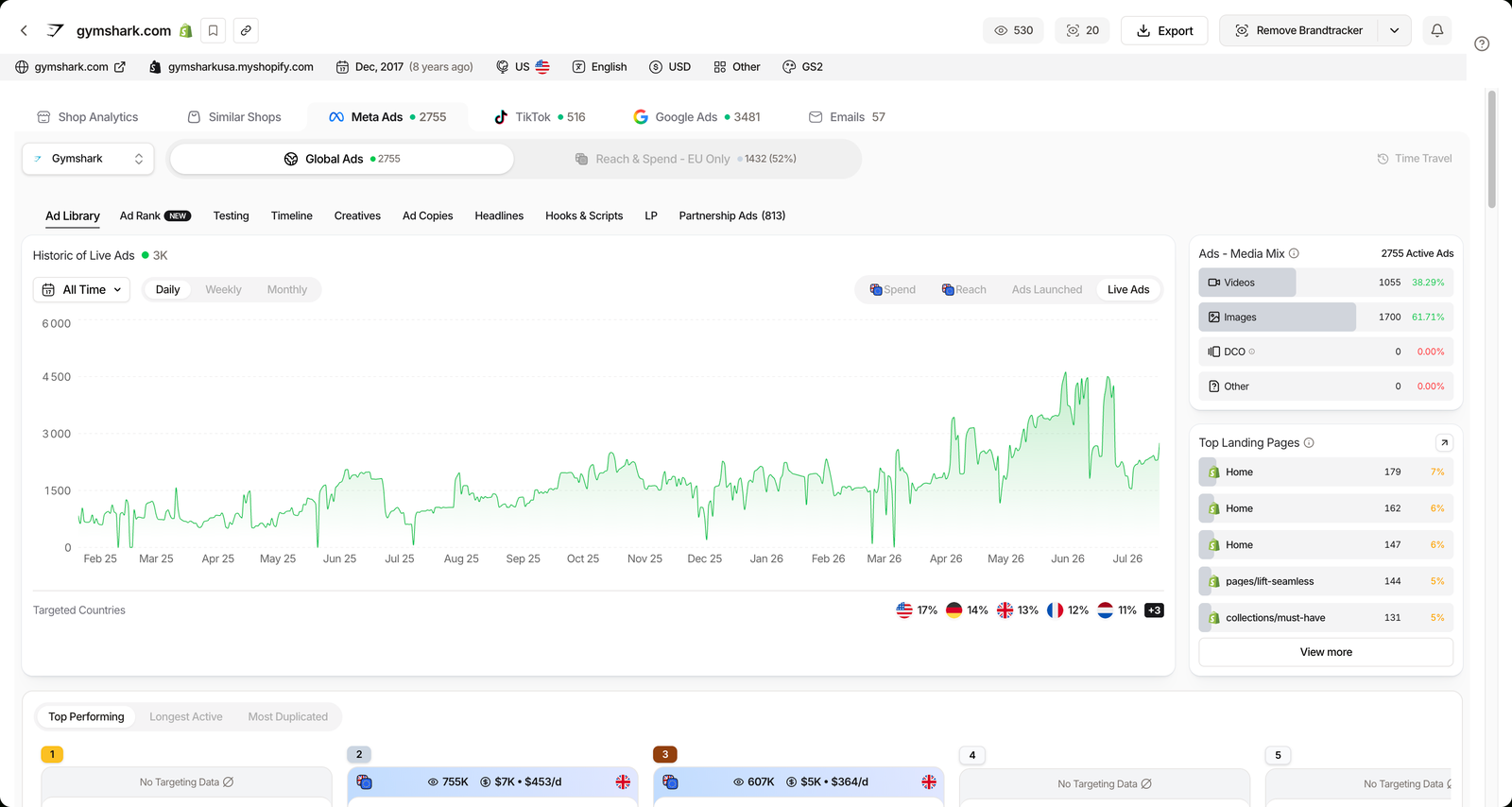Select the Most Duplicated tab
1512x807 pixels.
tap(288, 717)
